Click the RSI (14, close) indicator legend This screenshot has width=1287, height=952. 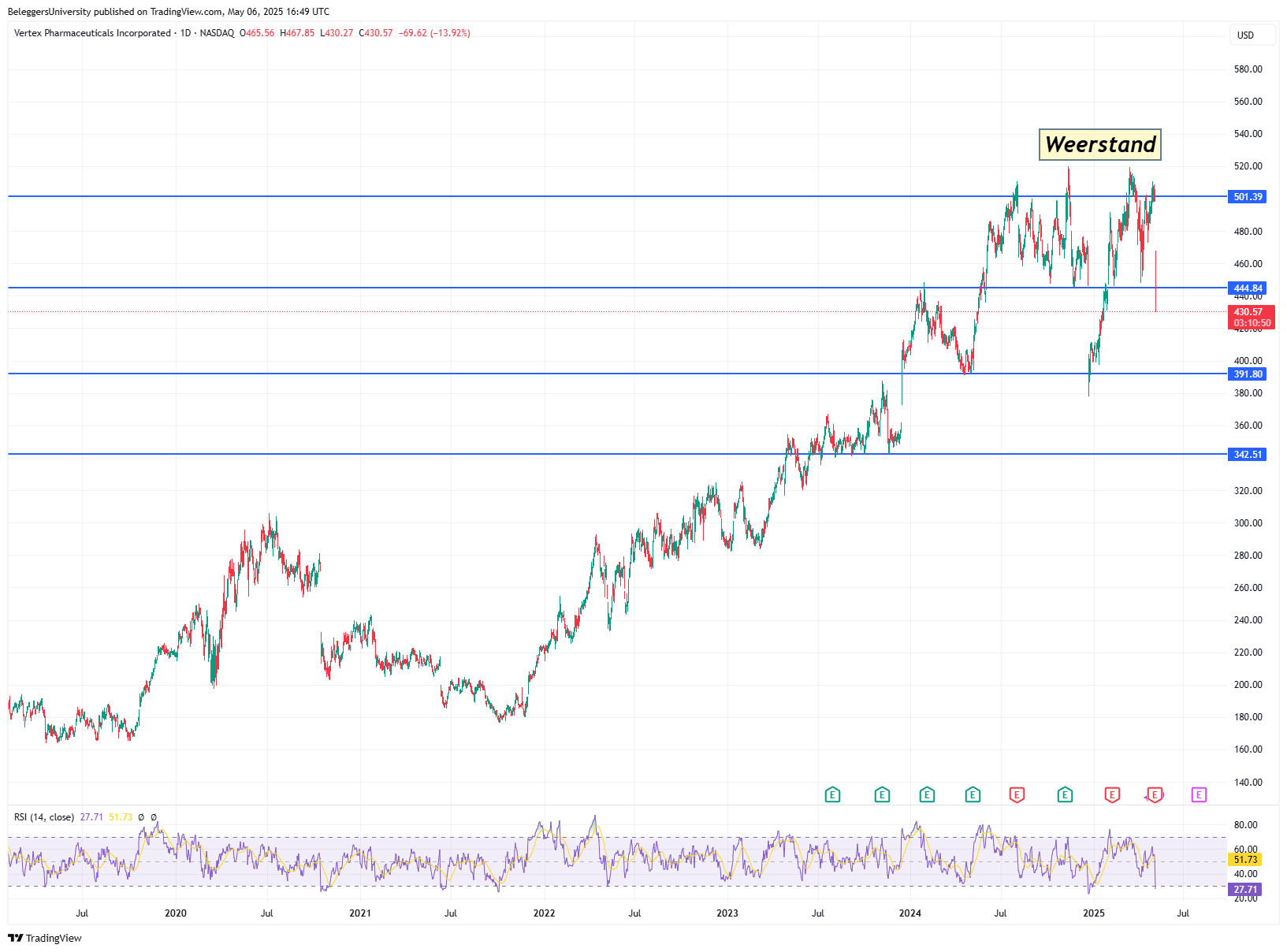(44, 817)
